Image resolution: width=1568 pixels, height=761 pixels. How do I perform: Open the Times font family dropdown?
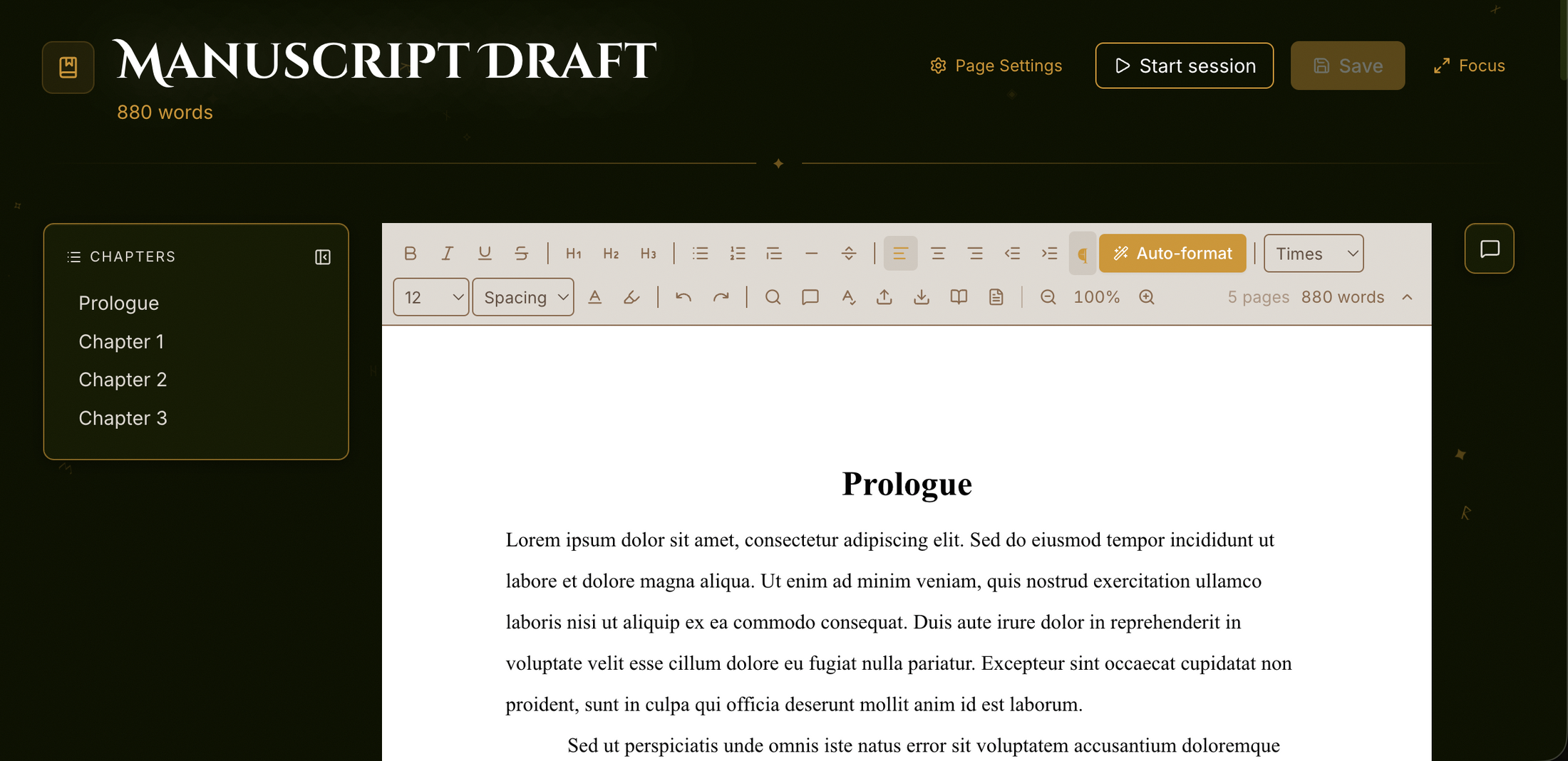1314,254
